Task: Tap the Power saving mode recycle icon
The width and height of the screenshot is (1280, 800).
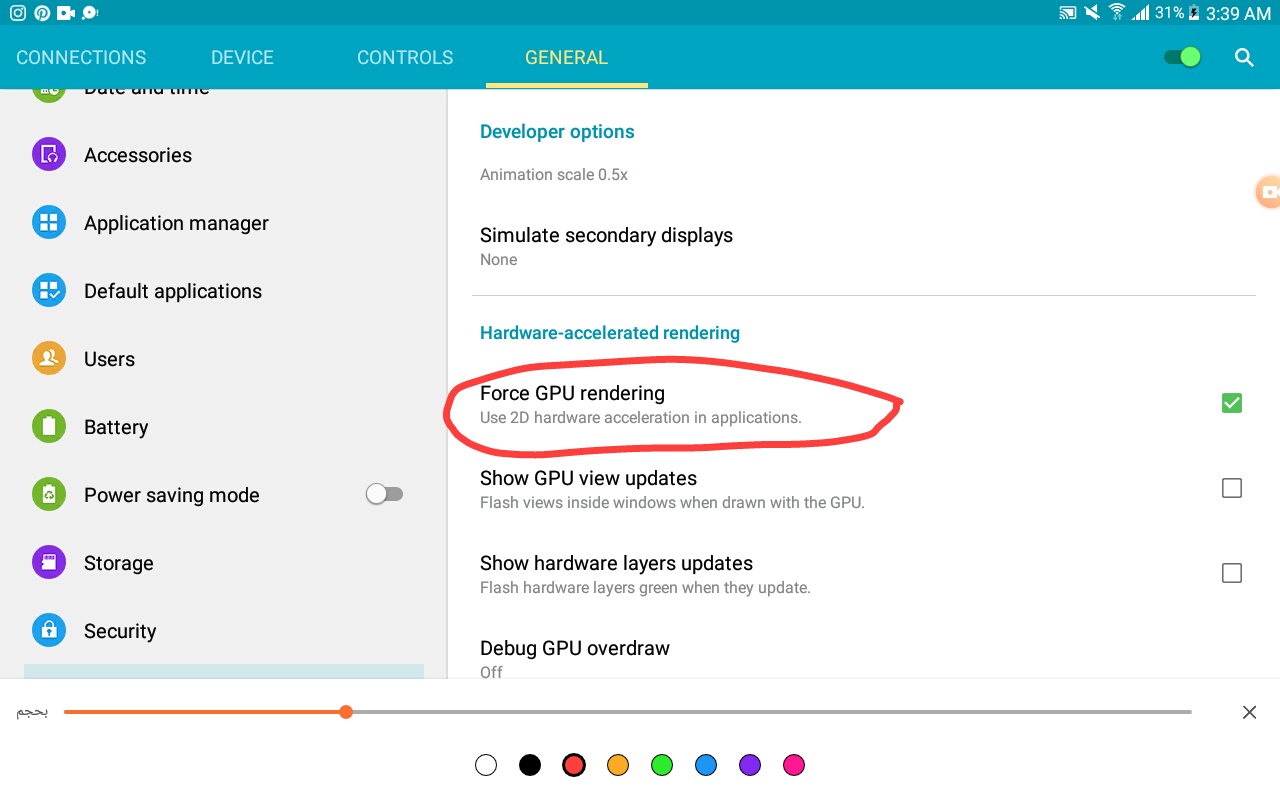Action: pyautogui.click(x=49, y=495)
